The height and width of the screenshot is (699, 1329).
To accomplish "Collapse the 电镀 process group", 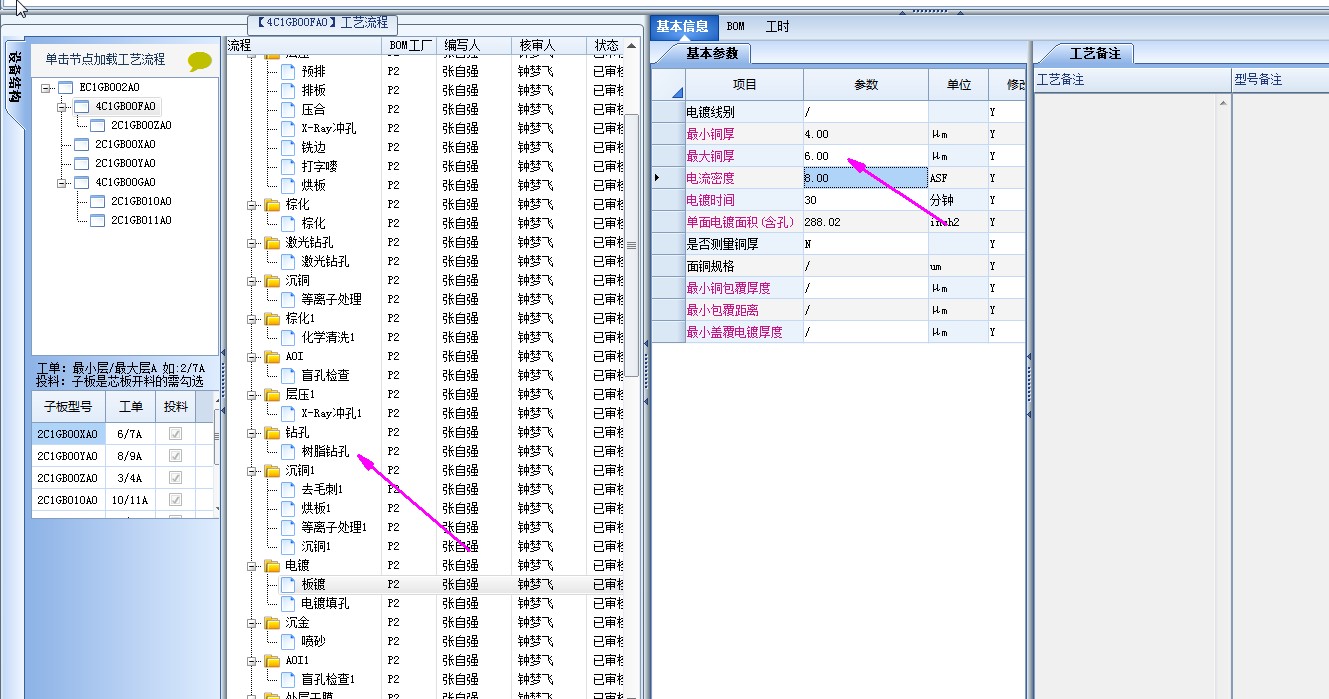I will (251, 565).
